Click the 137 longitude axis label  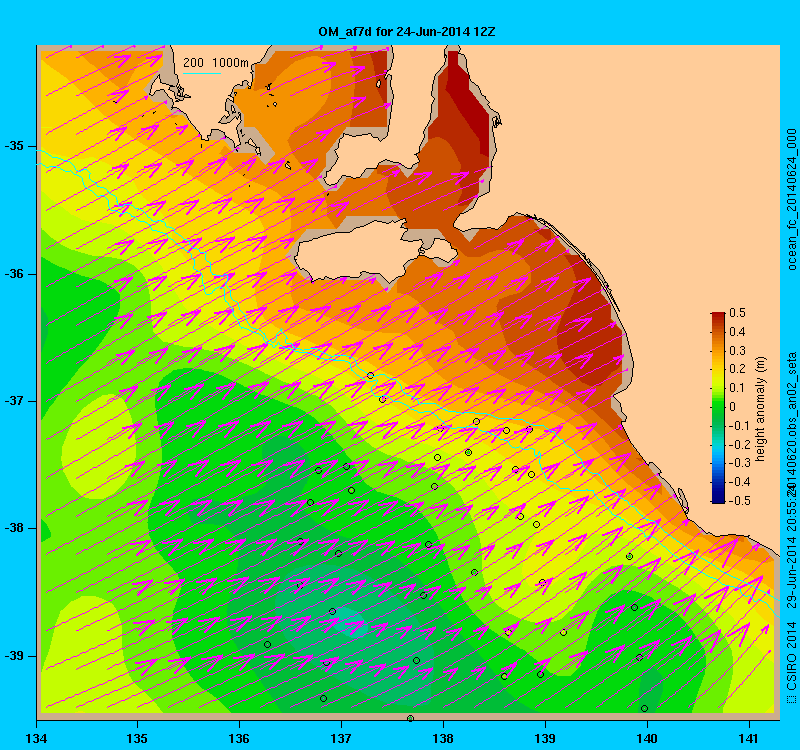341,738
